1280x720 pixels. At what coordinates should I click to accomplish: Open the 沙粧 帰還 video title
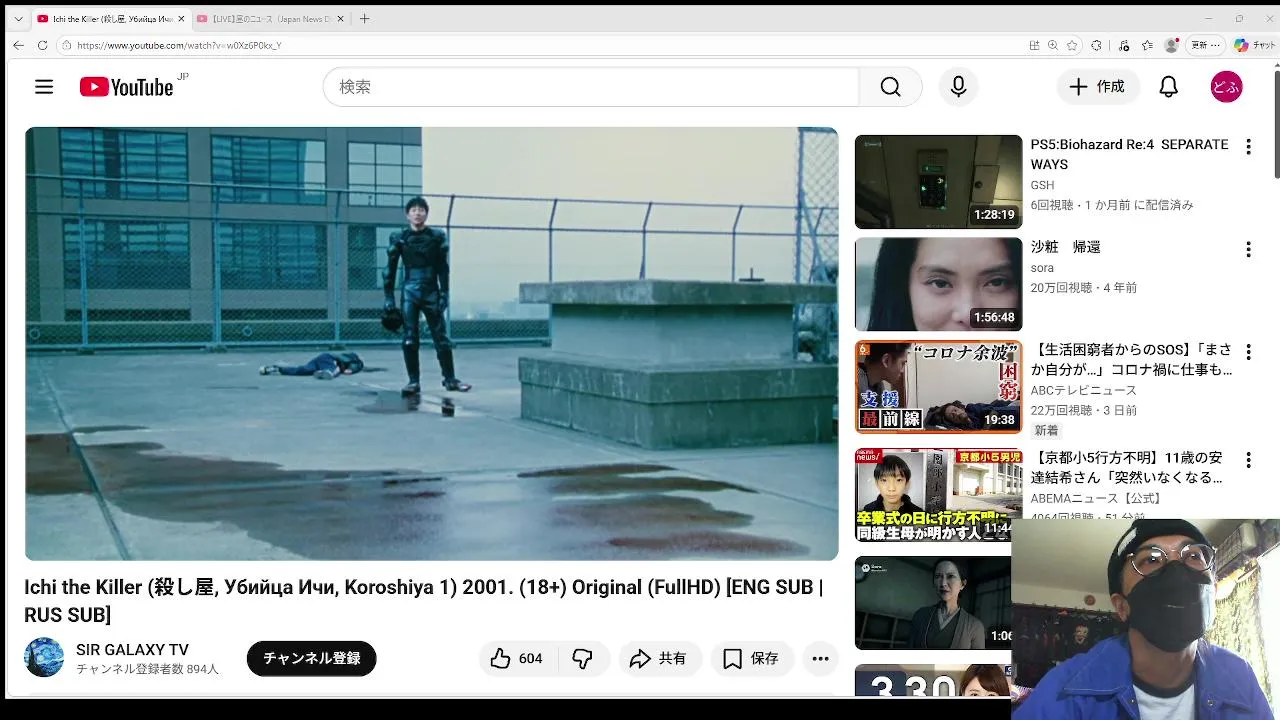tap(1066, 247)
